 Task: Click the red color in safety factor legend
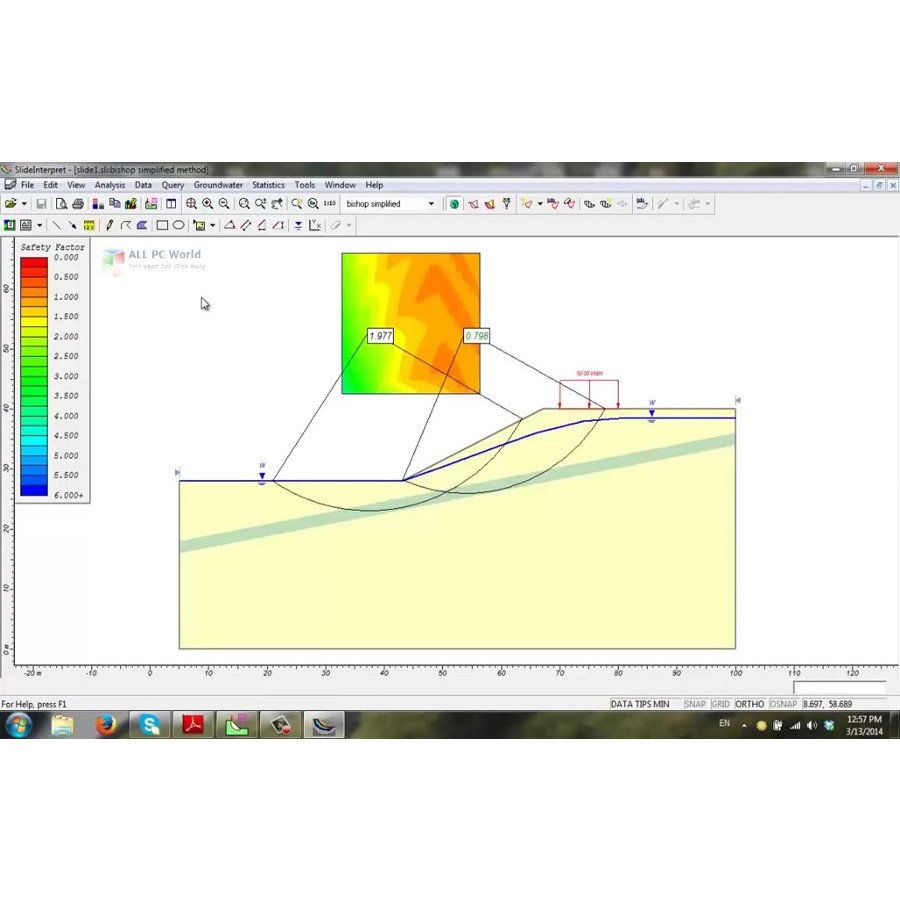(x=34, y=263)
